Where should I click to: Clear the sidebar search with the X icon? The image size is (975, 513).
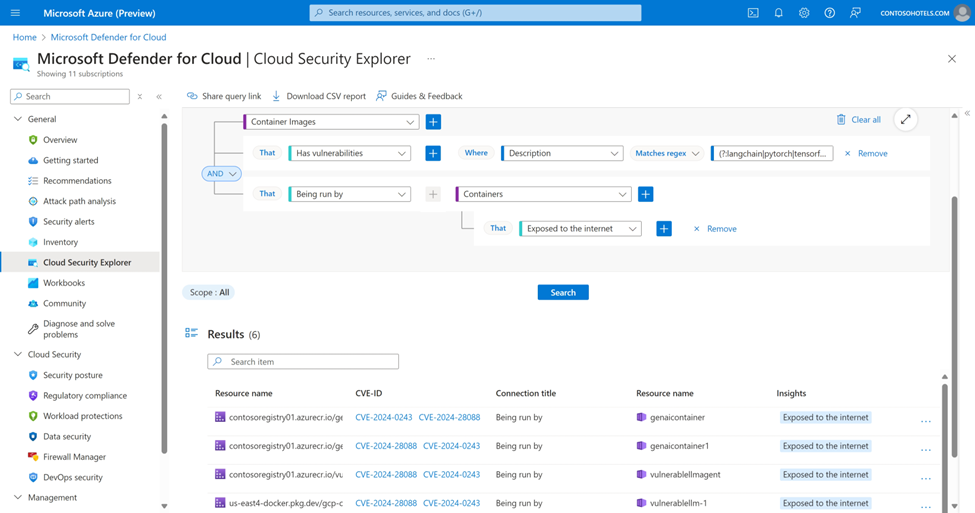[140, 96]
